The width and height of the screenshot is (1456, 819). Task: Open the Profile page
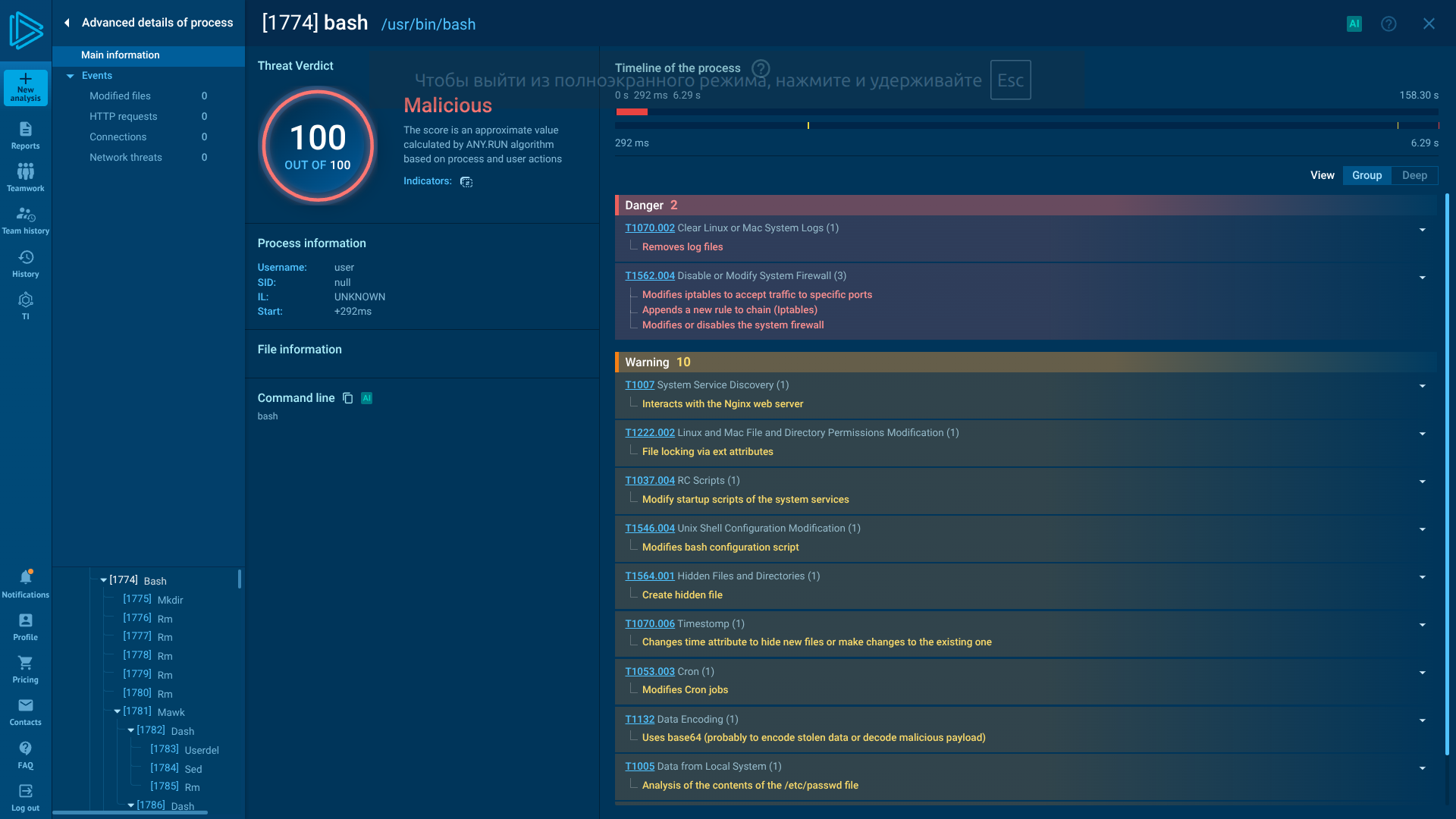point(26,627)
